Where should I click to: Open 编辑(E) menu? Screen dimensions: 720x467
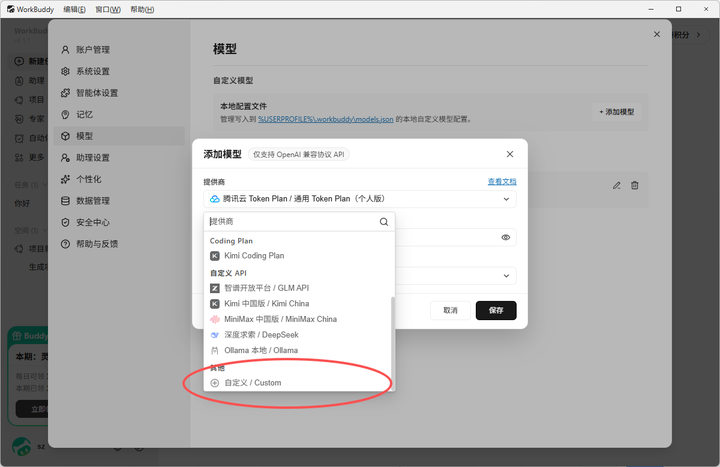click(74, 9)
